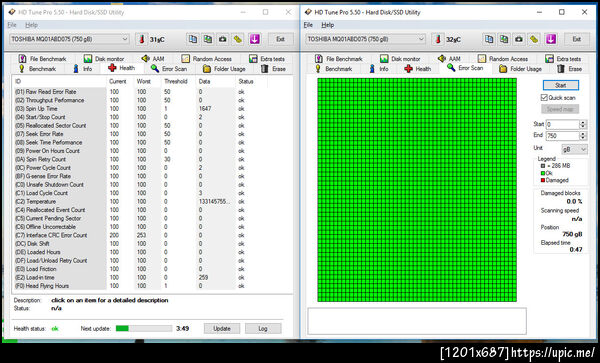Image resolution: width=600 pixels, height=363 pixels.
Task: Open the Erase tab in right window
Action: pyautogui.click(x=569, y=69)
